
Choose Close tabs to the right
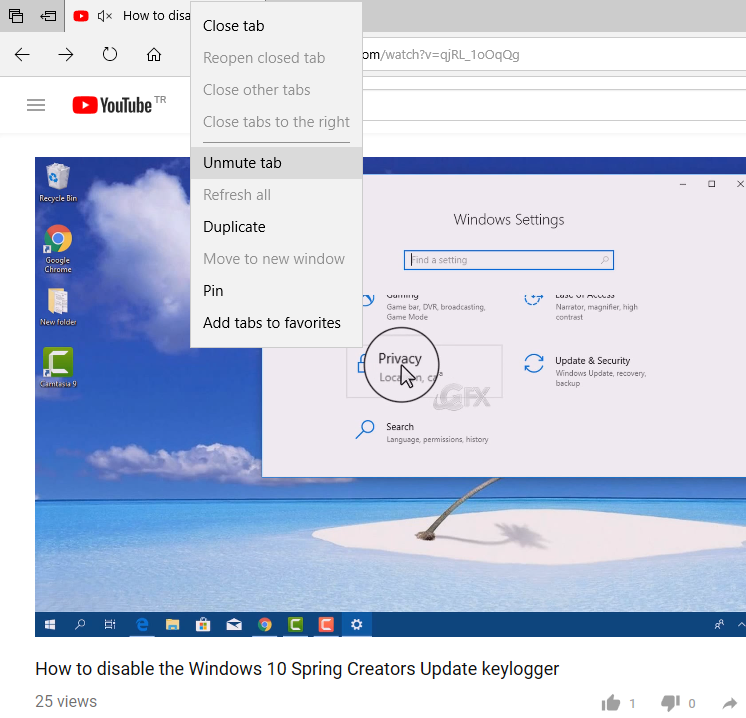pos(276,122)
